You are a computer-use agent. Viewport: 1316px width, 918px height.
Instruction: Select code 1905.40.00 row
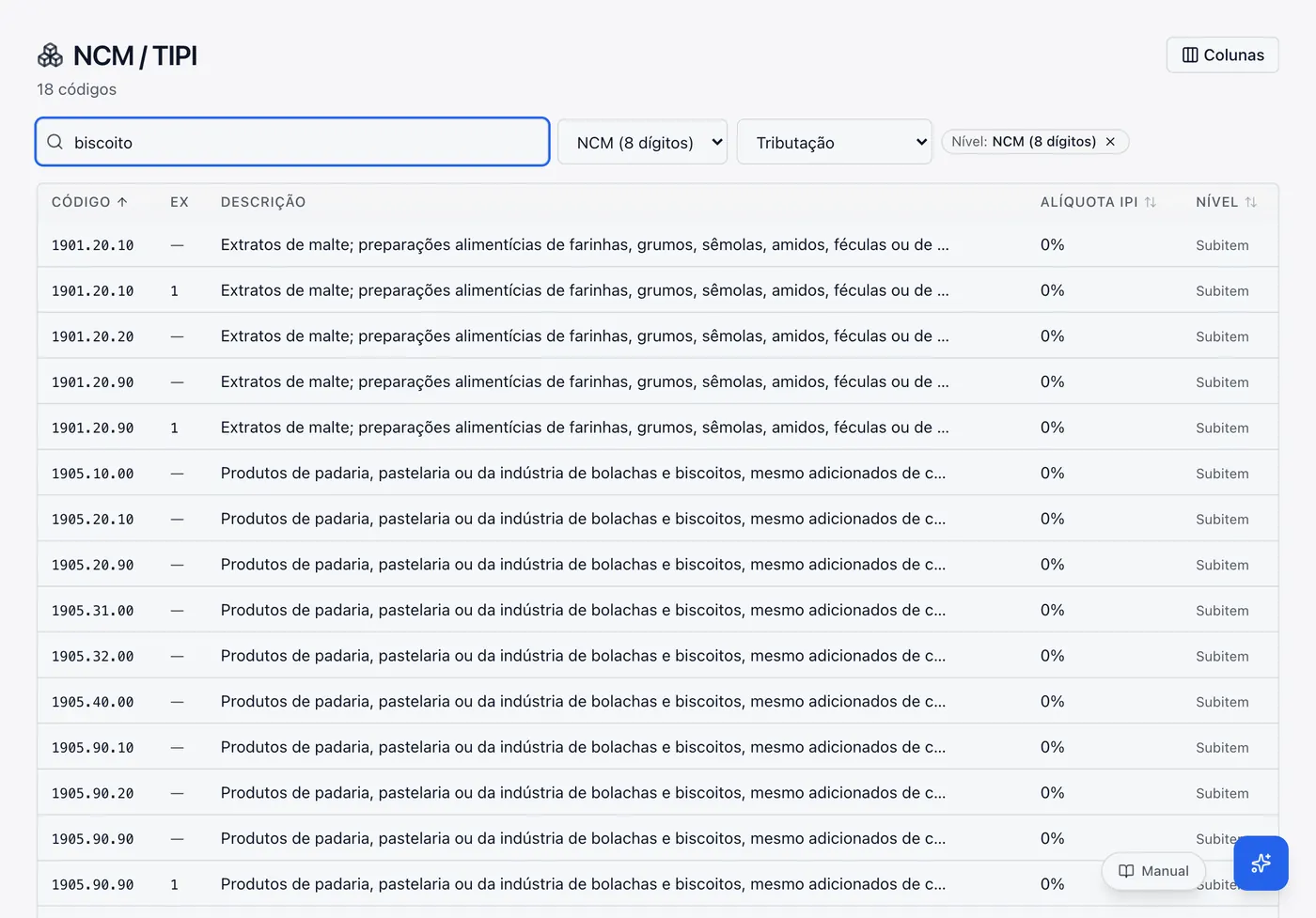pyautogui.click(x=657, y=702)
